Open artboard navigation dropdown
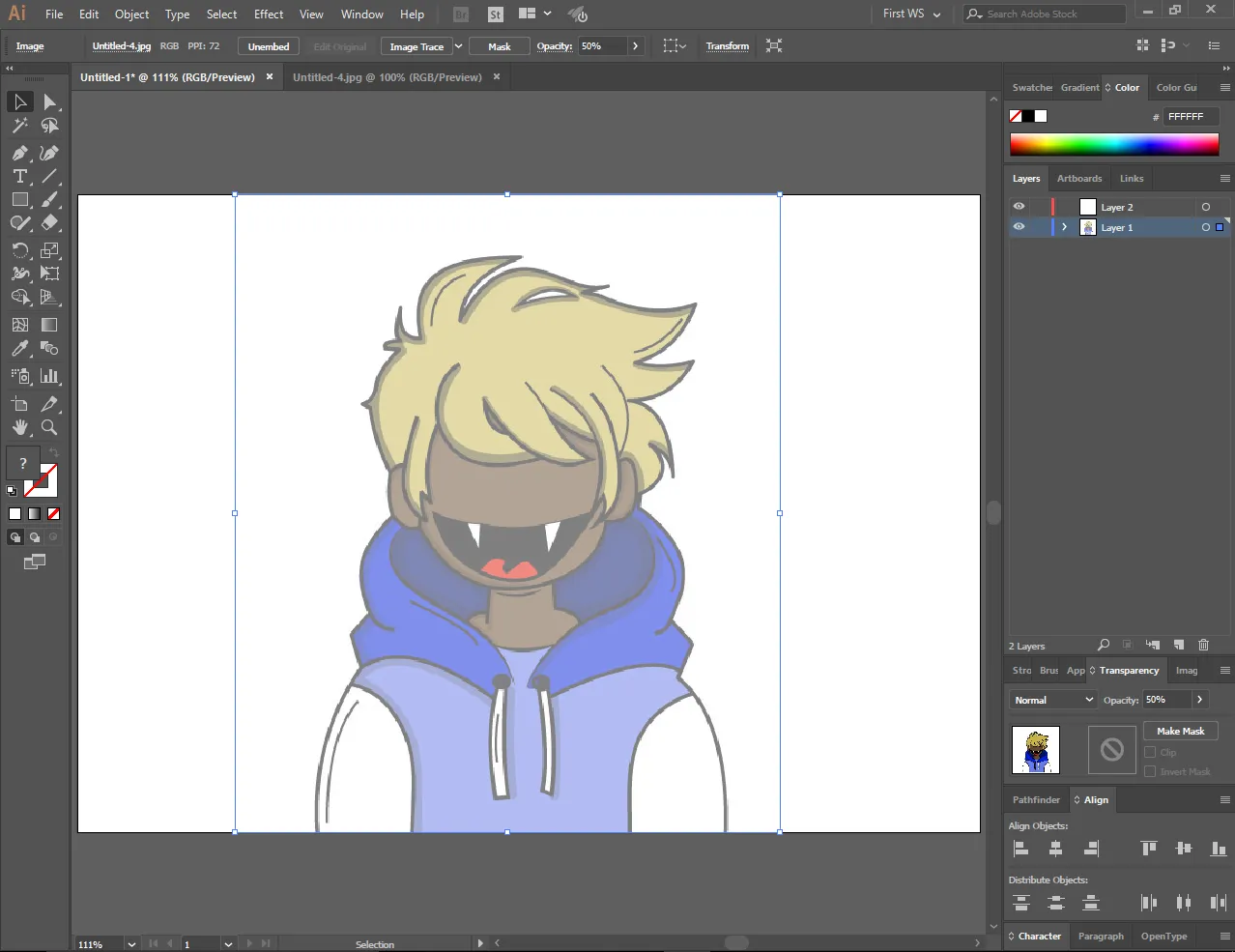 228,944
